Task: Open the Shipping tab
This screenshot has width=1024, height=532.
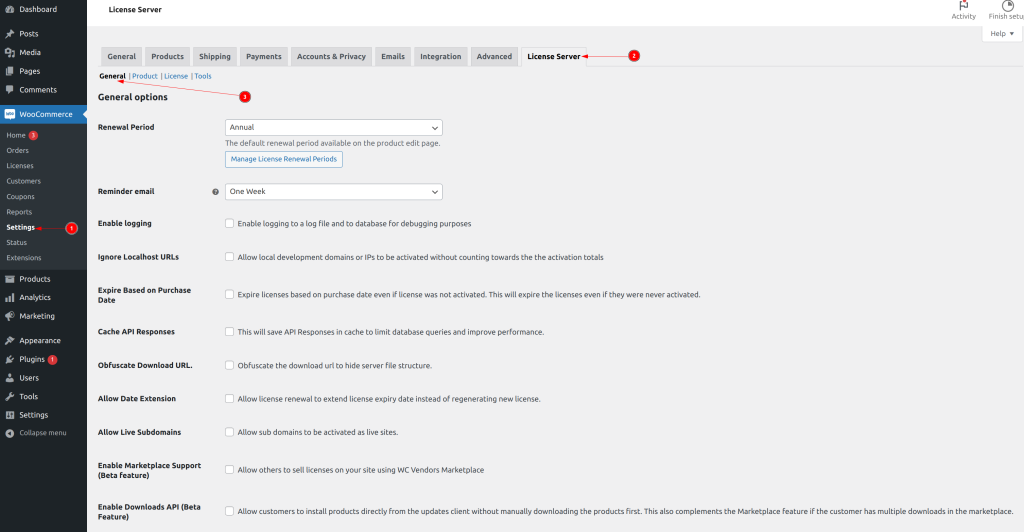Action: click(215, 57)
